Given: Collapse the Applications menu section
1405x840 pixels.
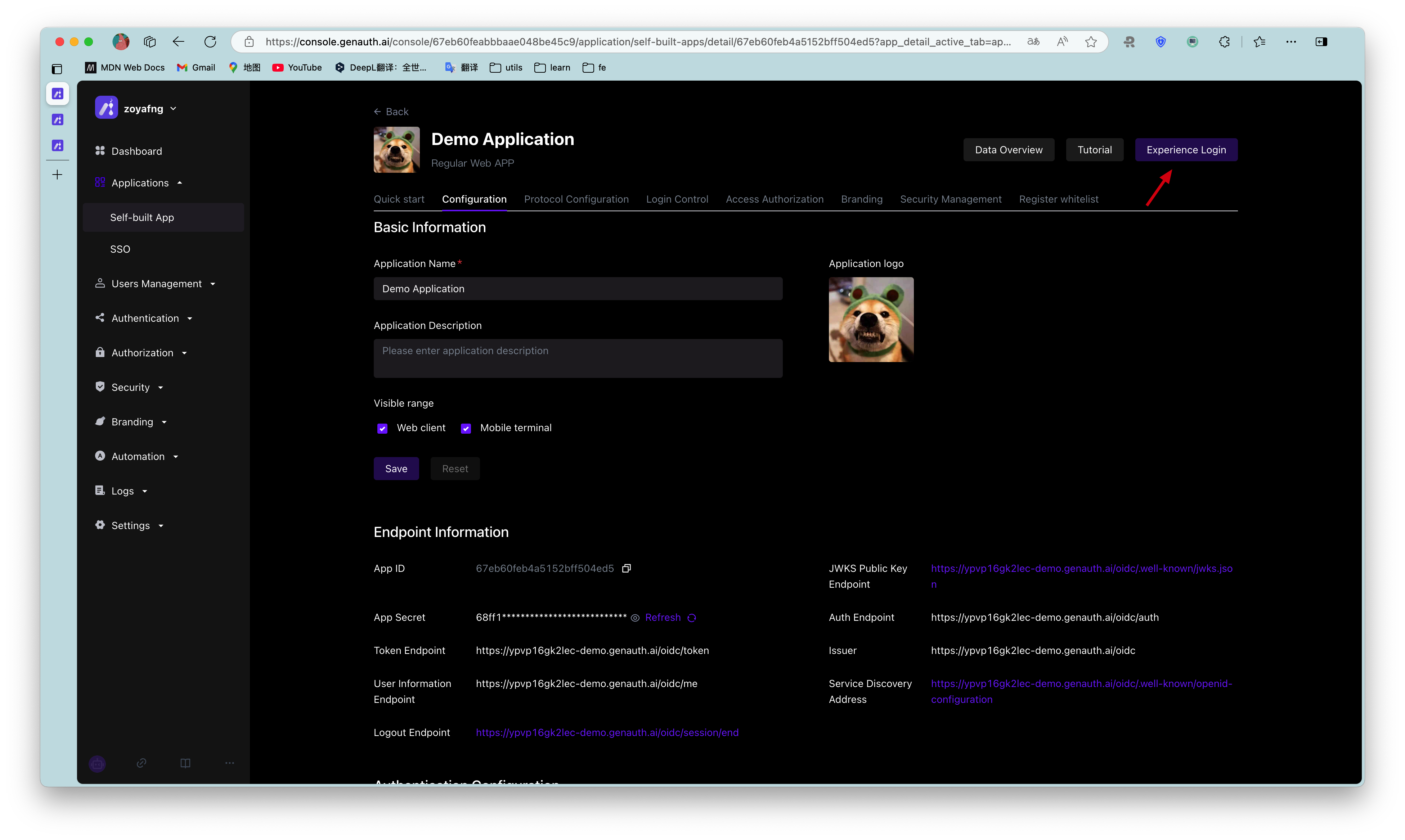Looking at the screenshot, I should [x=140, y=183].
